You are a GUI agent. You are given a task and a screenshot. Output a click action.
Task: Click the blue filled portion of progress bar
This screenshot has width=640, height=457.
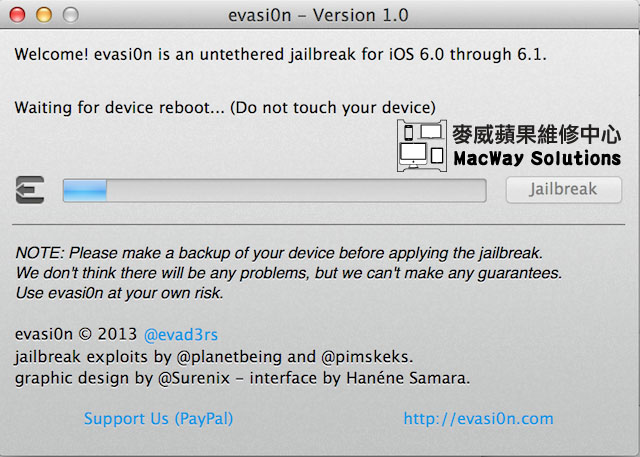[85, 190]
